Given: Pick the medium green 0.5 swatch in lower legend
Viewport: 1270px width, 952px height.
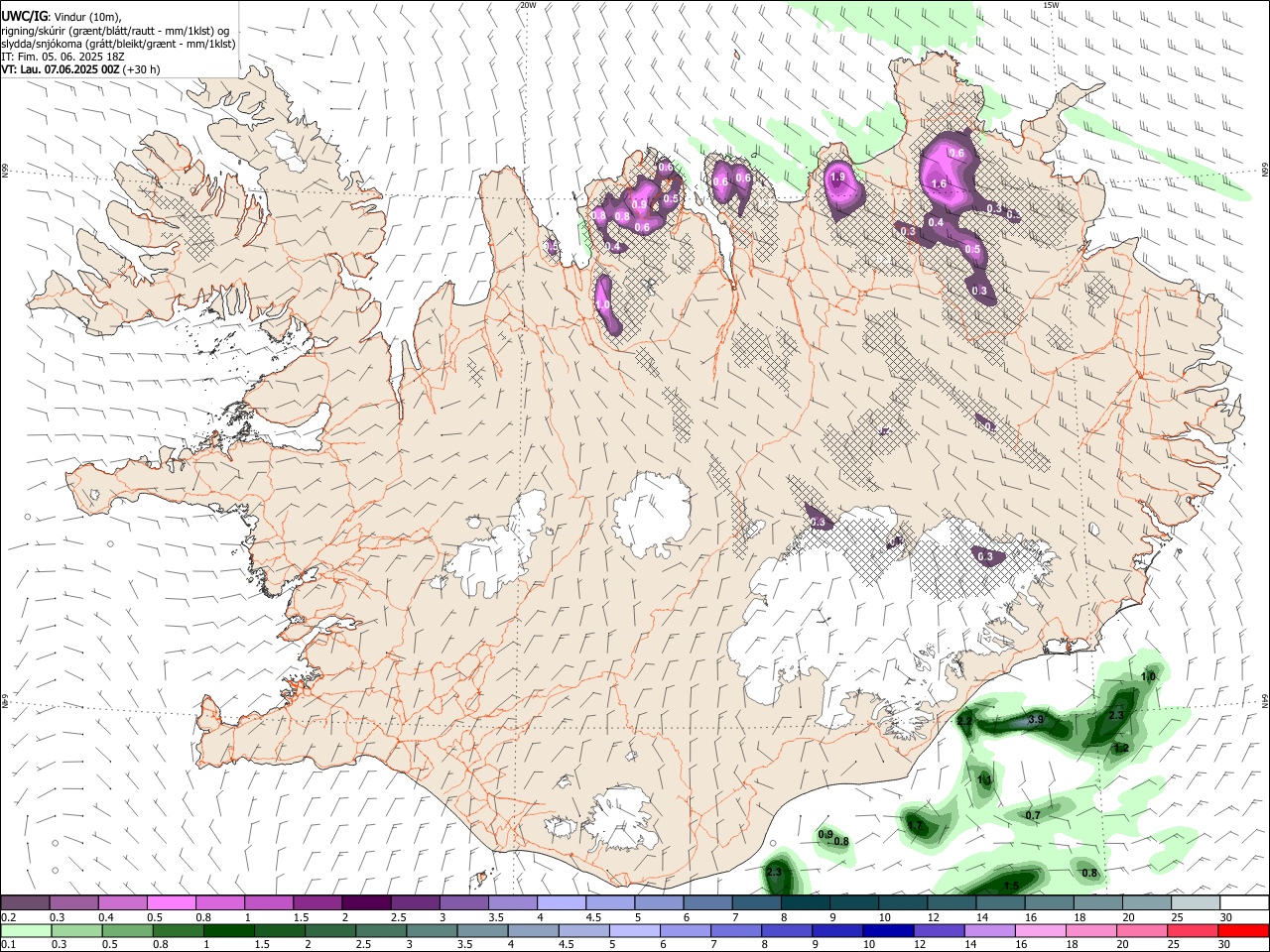Looking at the screenshot, I should click(127, 930).
